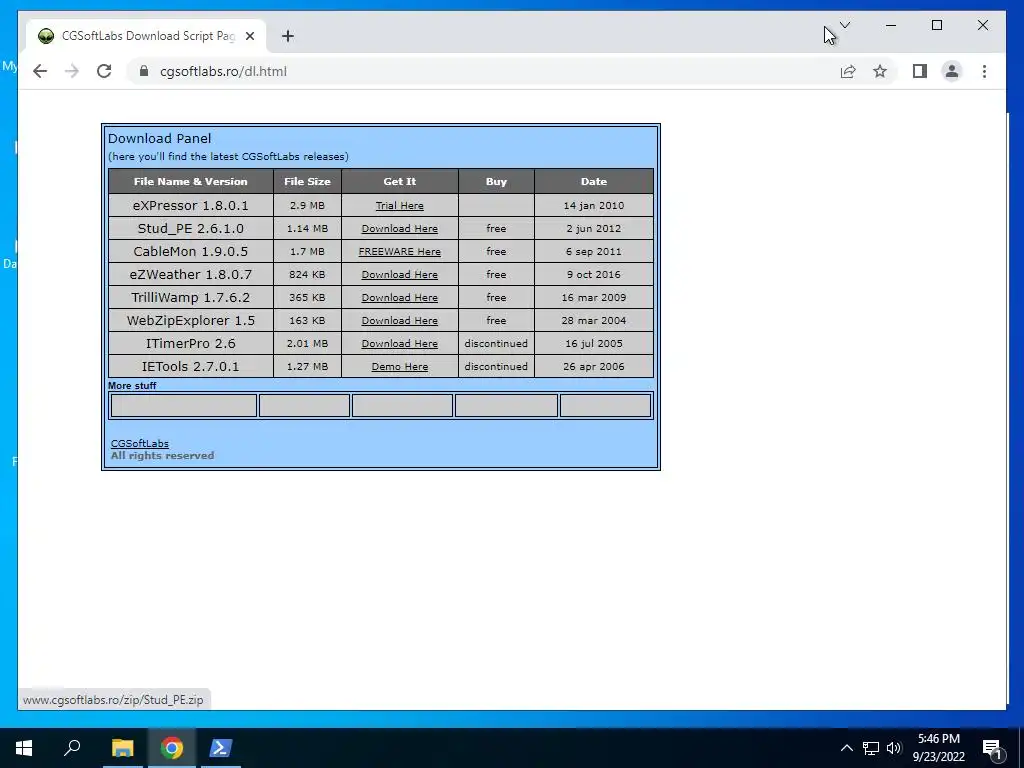Go back with the browser back arrow
This screenshot has height=768, width=1024.
pos(40,71)
